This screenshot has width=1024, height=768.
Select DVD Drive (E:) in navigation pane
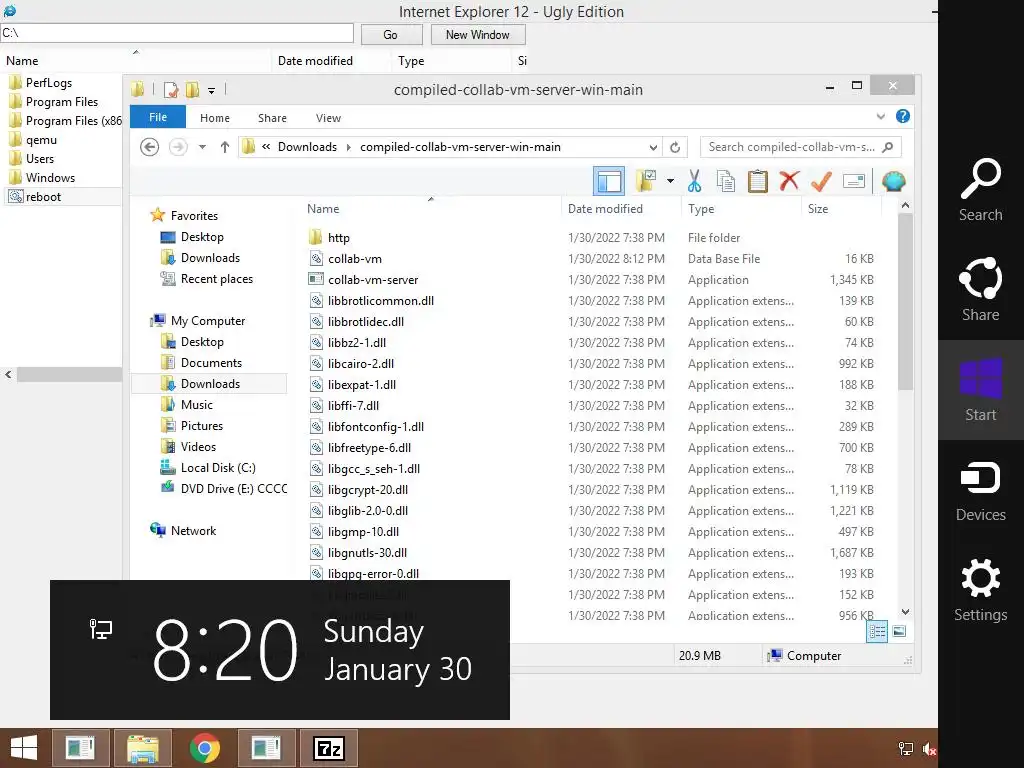223,488
